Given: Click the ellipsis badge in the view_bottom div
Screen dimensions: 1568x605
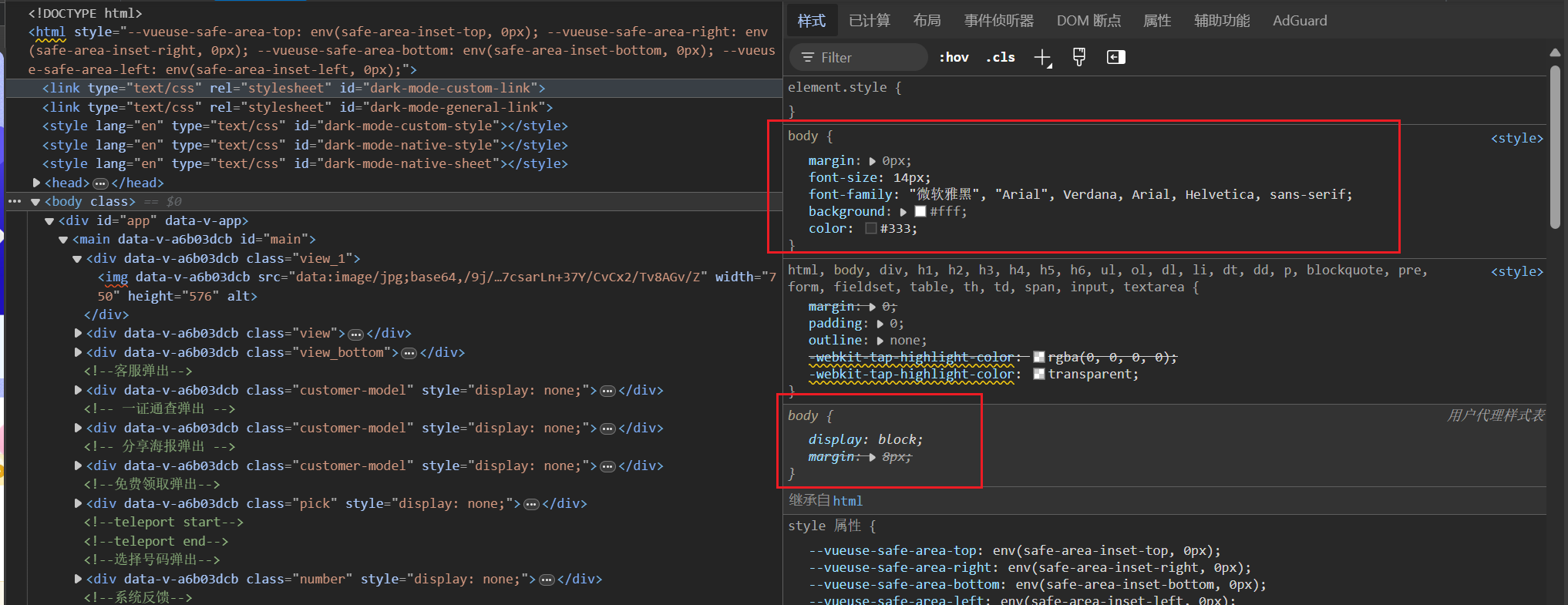Looking at the screenshot, I should (x=409, y=353).
